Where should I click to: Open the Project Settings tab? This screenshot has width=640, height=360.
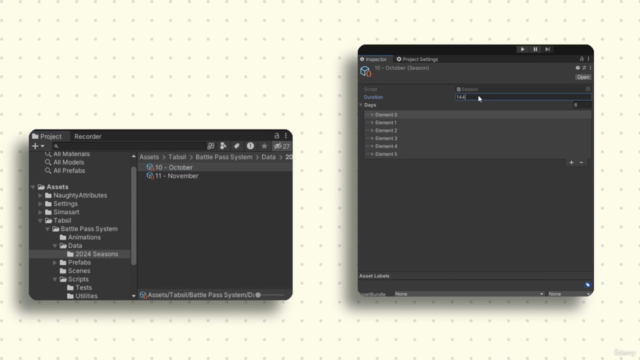click(x=417, y=59)
